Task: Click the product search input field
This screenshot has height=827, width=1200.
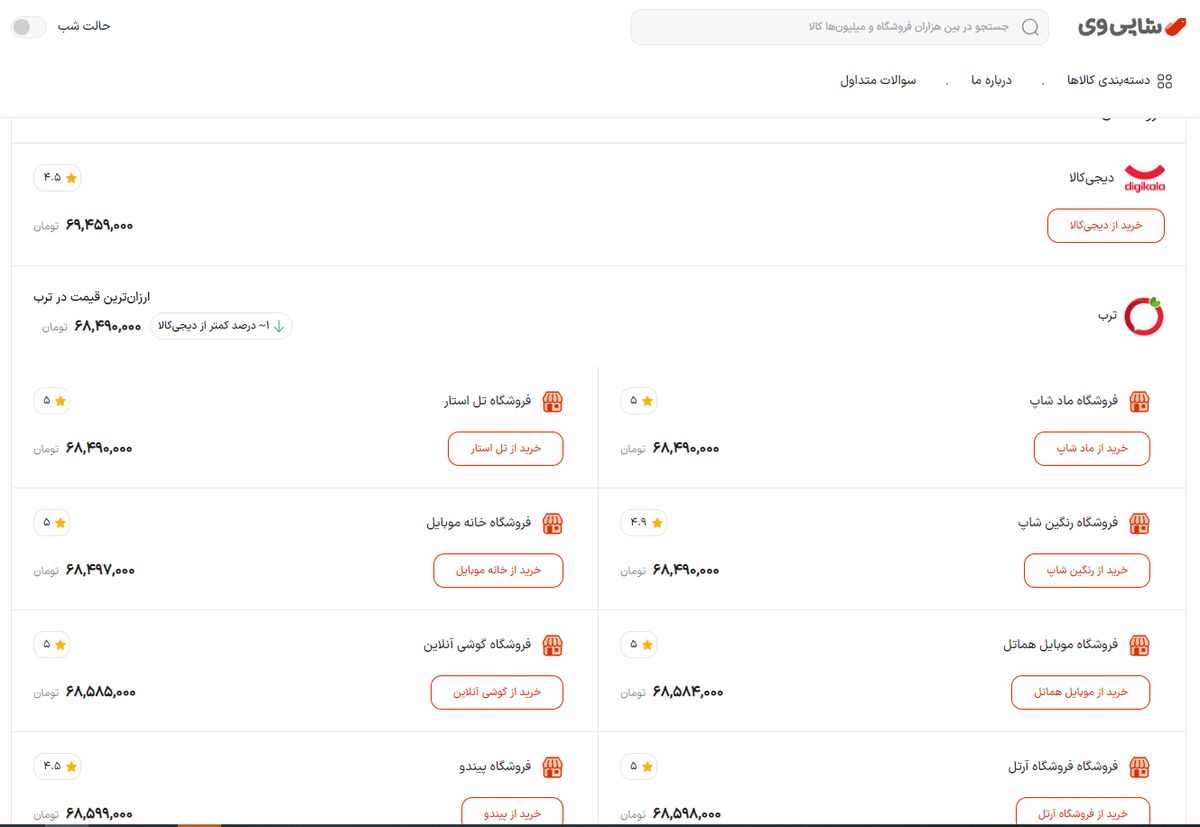Action: coord(830,27)
